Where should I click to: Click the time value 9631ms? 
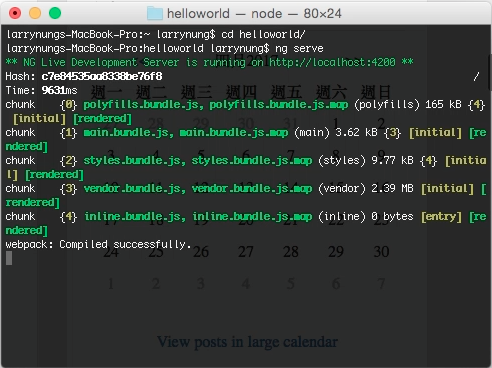(59, 90)
